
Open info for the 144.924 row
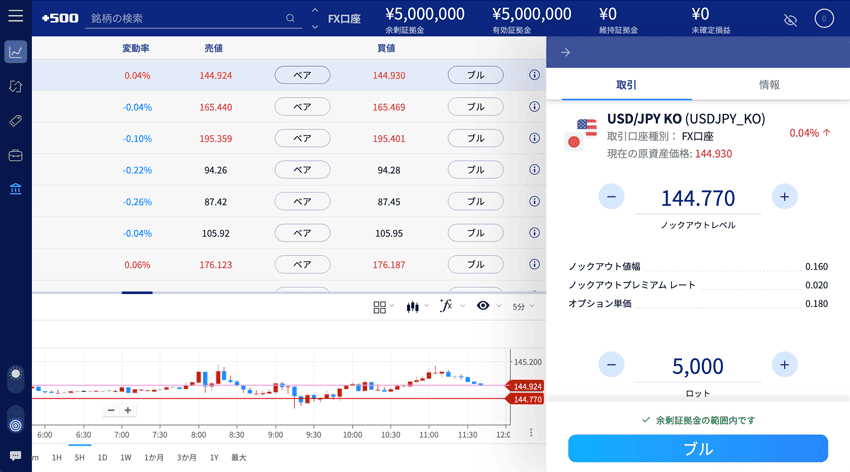coord(535,75)
